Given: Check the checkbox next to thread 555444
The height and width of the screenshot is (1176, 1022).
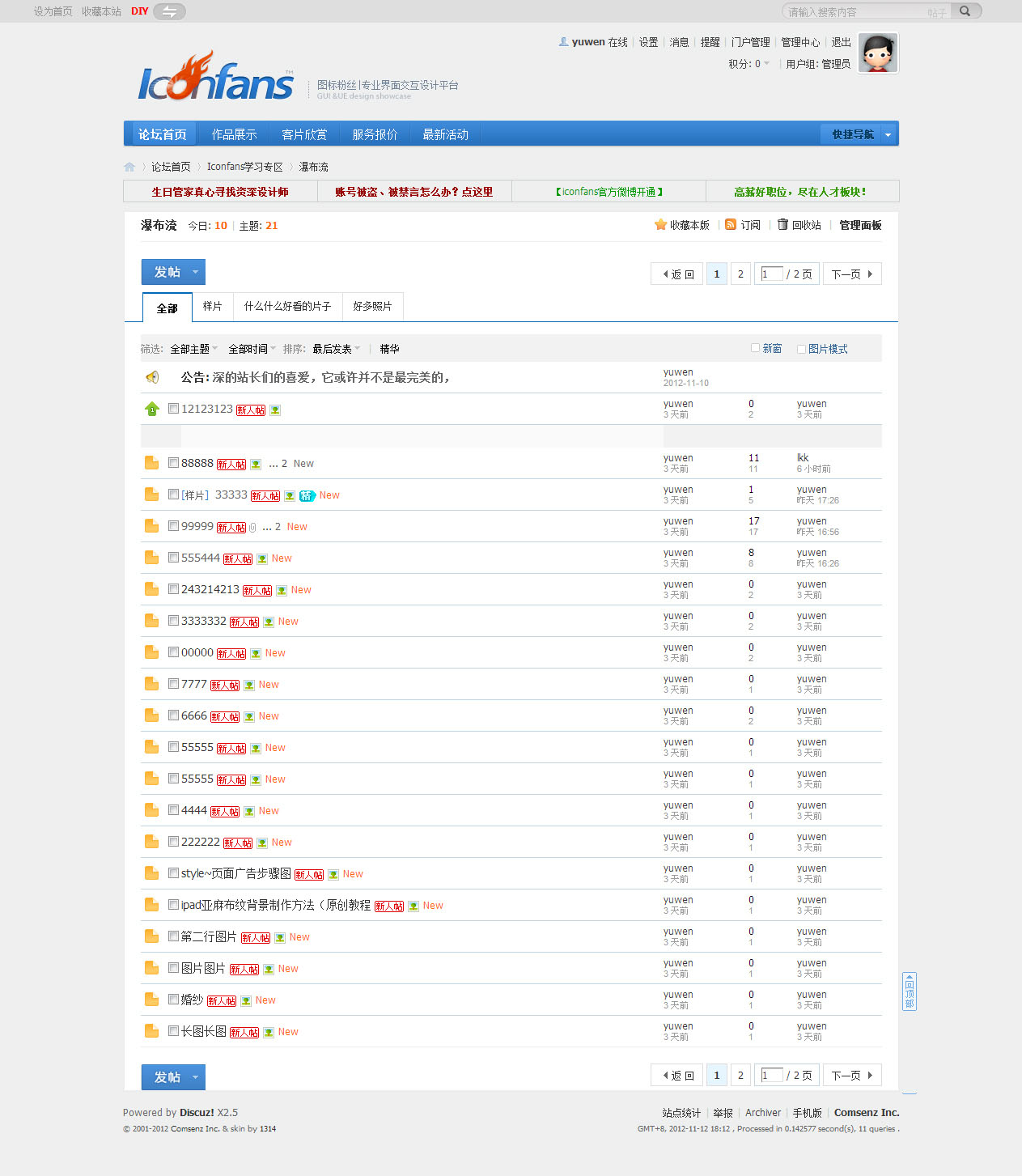Looking at the screenshot, I should point(173,557).
